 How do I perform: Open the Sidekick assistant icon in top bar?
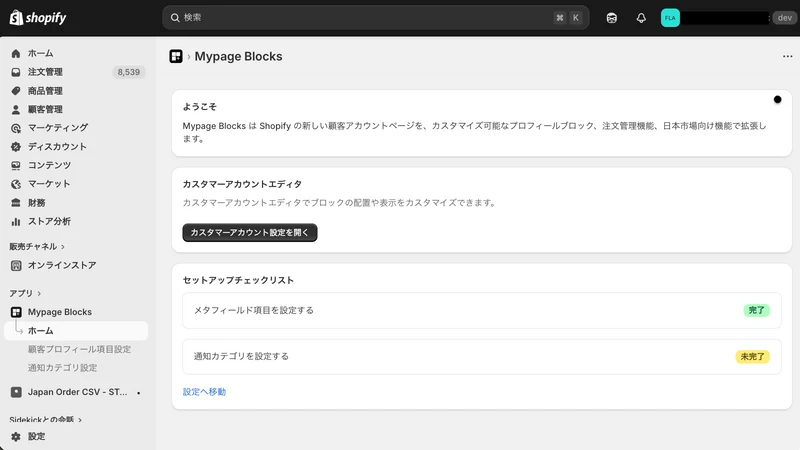[611, 18]
